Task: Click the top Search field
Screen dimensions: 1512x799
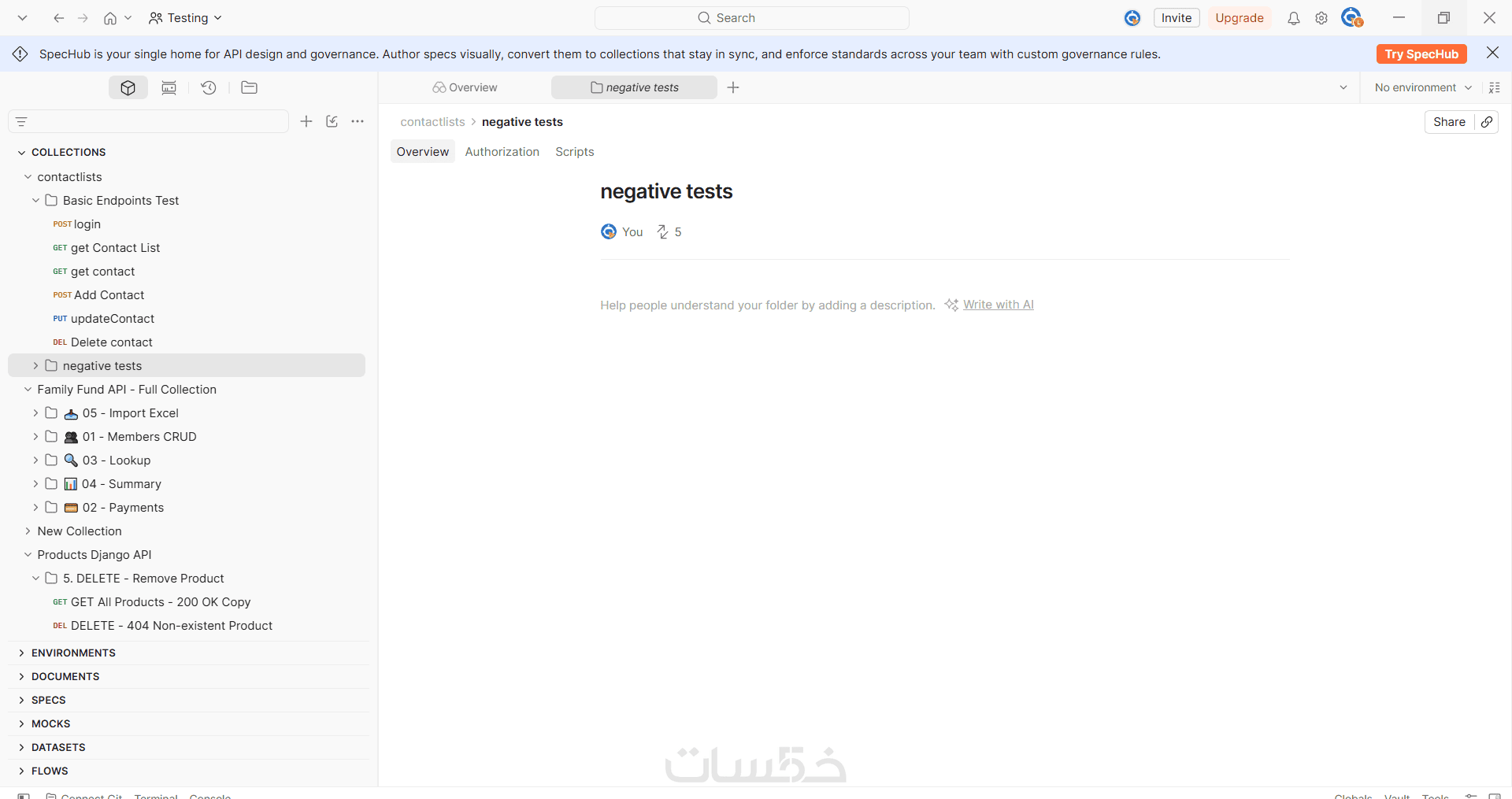Action: click(x=752, y=18)
